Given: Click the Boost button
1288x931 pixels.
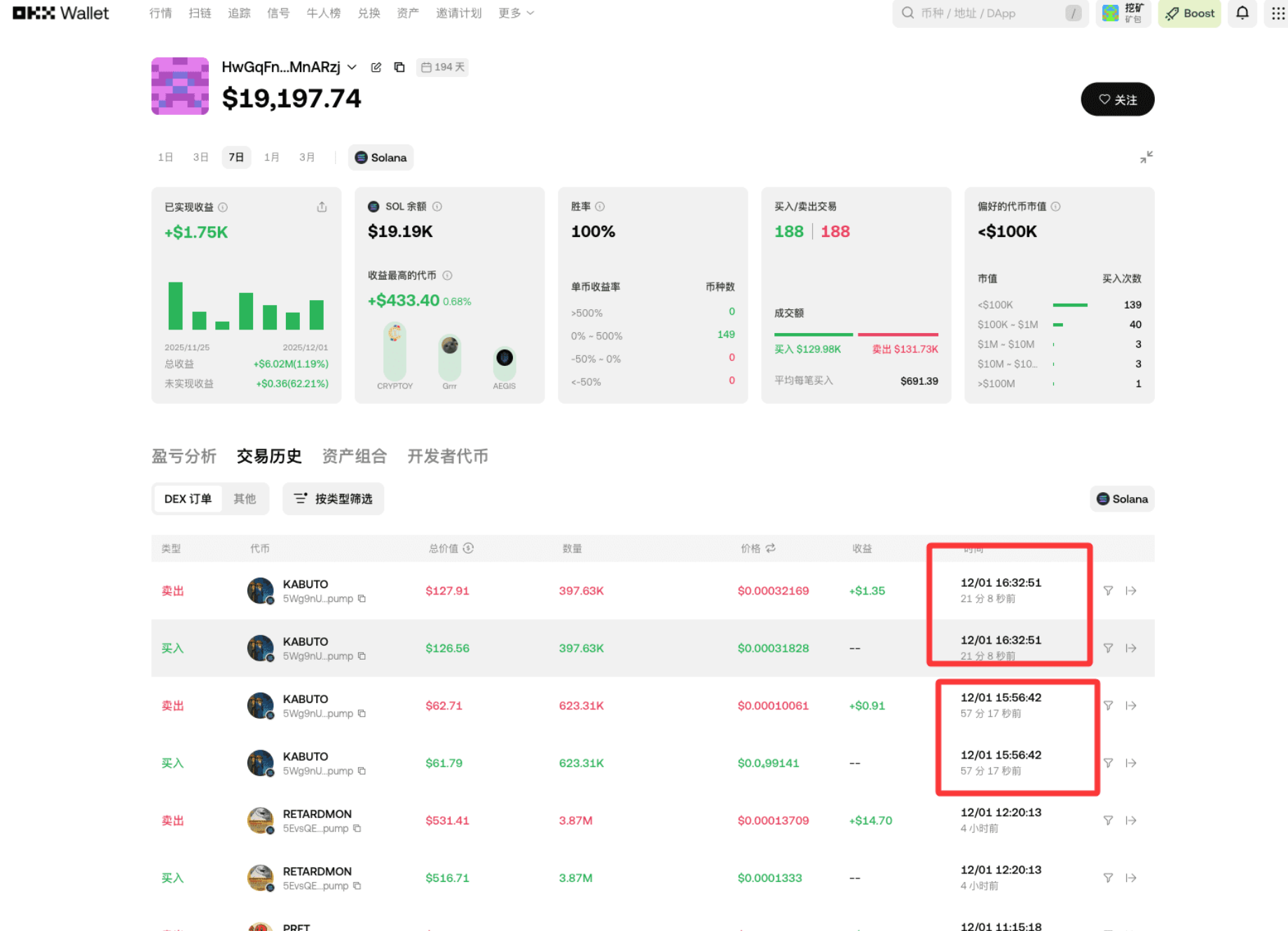Looking at the screenshot, I should (1189, 13).
